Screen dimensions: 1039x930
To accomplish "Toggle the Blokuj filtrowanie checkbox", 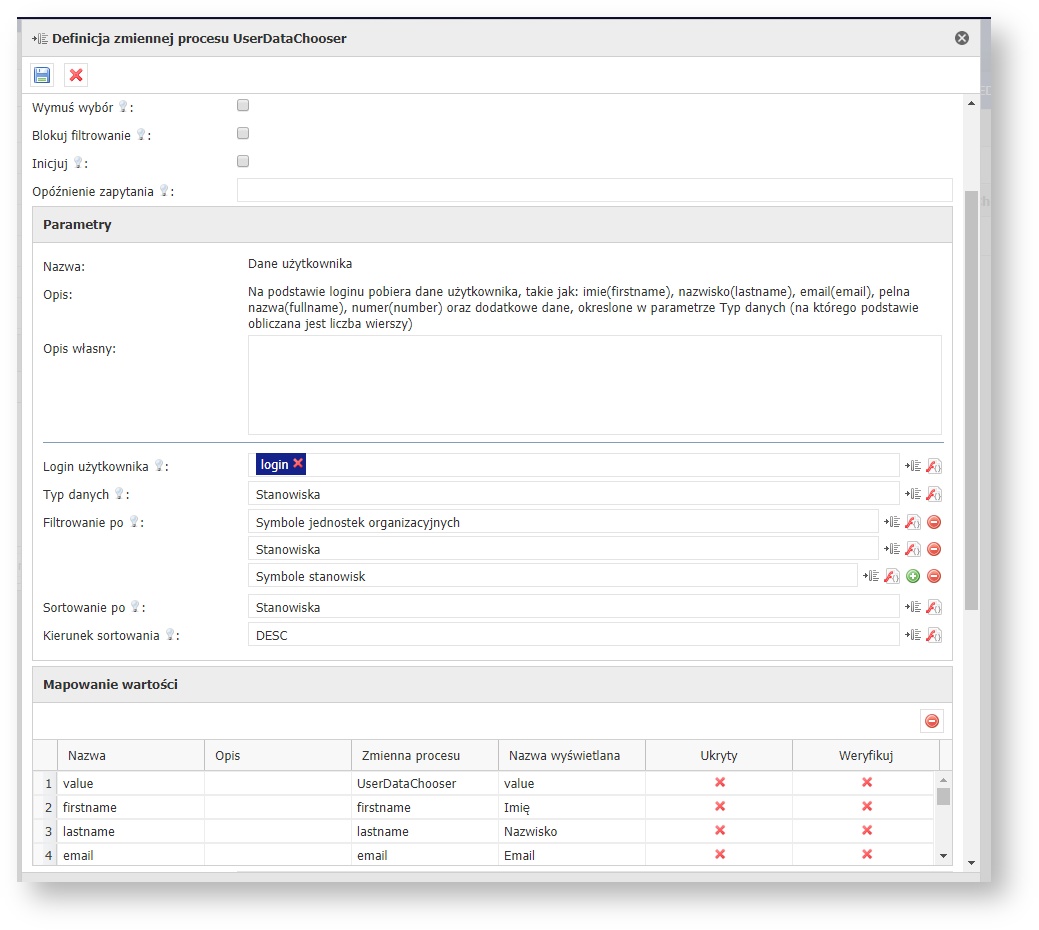I will (243, 133).
